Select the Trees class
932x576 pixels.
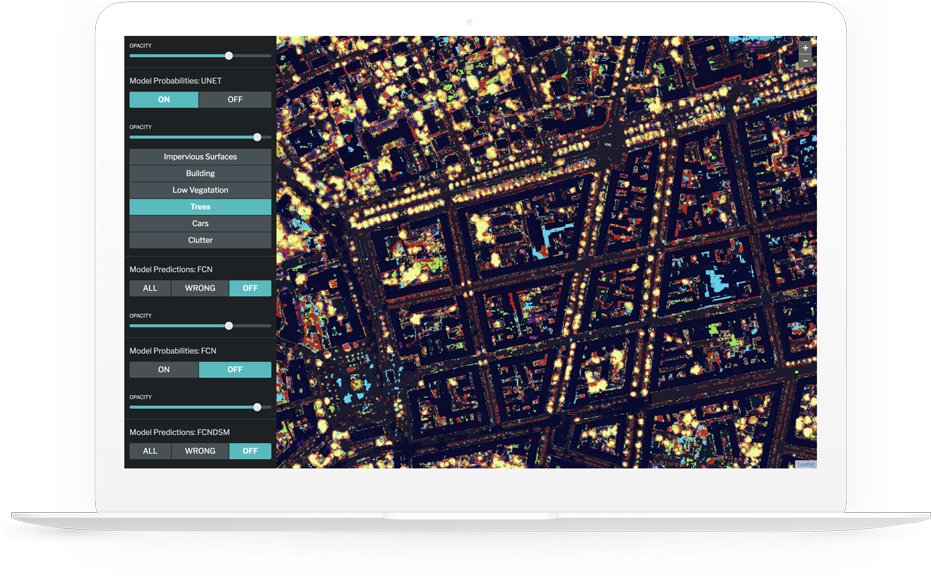pyautogui.click(x=200, y=207)
